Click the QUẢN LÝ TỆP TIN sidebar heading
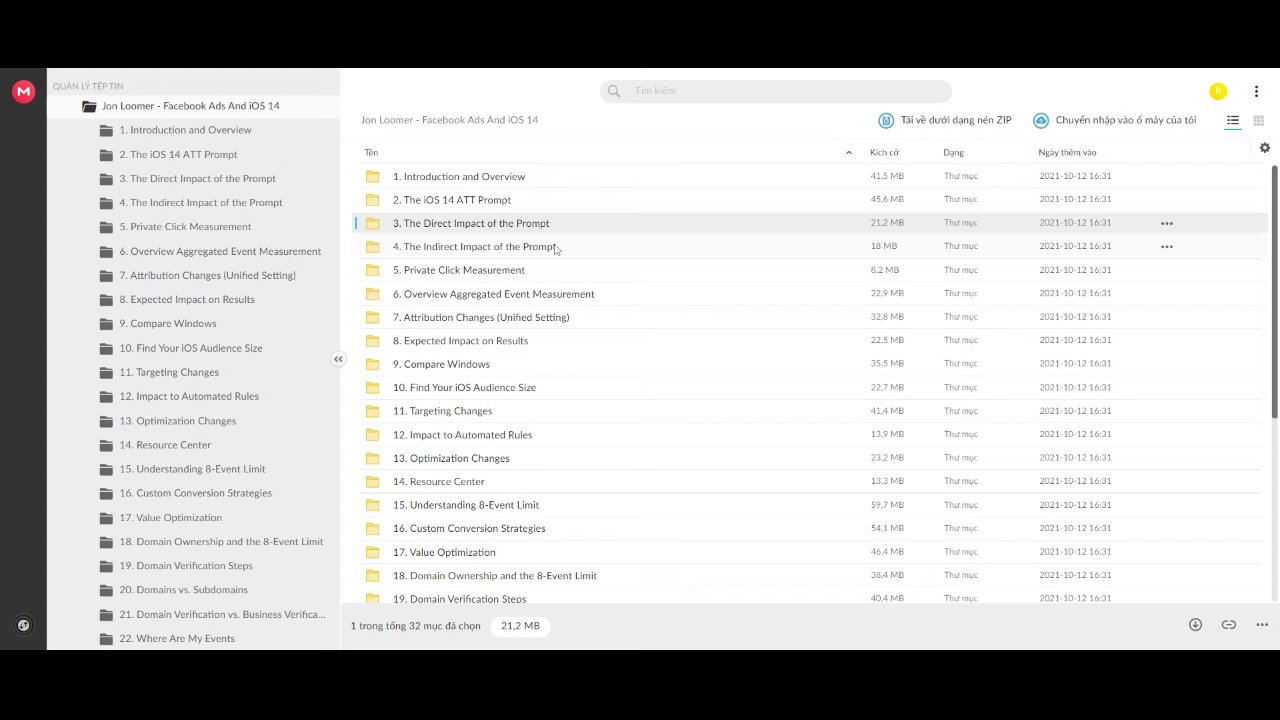The height and width of the screenshot is (720, 1280). coord(88,87)
